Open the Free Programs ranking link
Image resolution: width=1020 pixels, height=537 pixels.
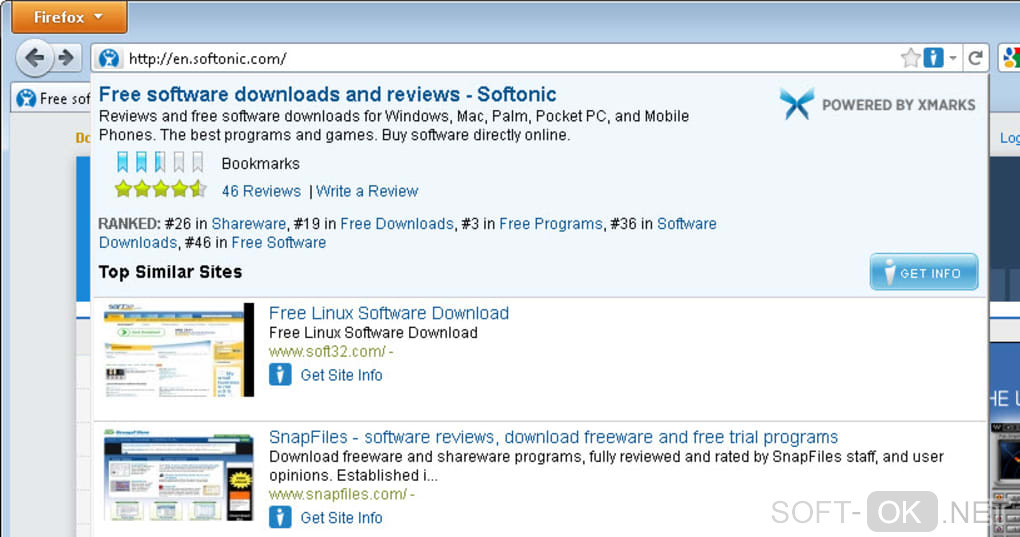click(551, 224)
